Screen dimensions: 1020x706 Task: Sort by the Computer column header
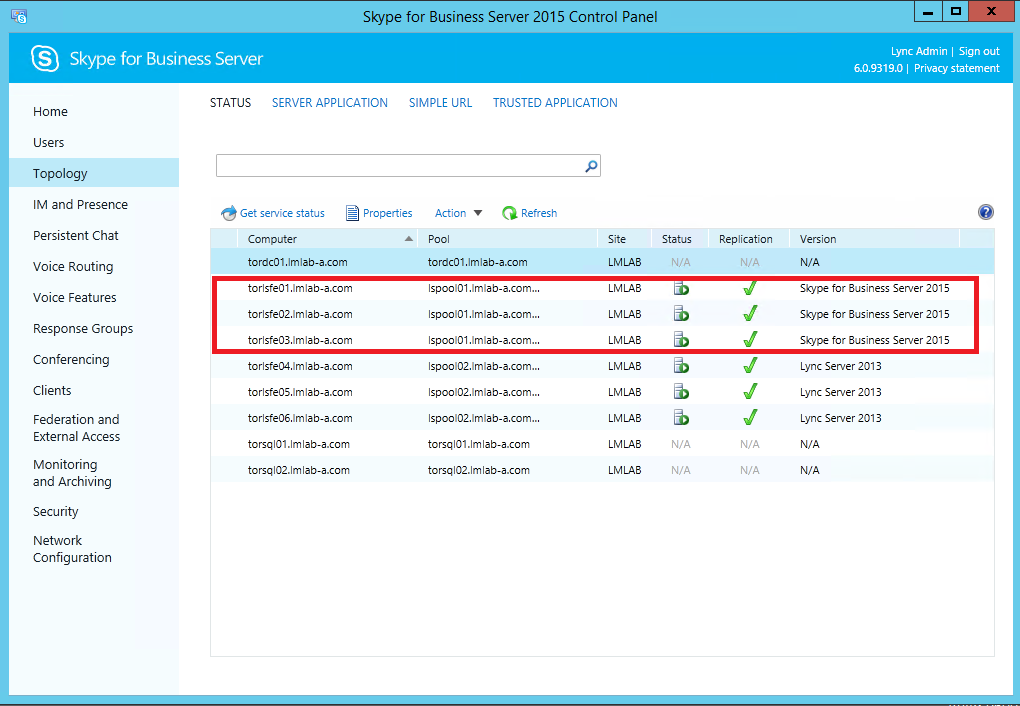tap(275, 238)
